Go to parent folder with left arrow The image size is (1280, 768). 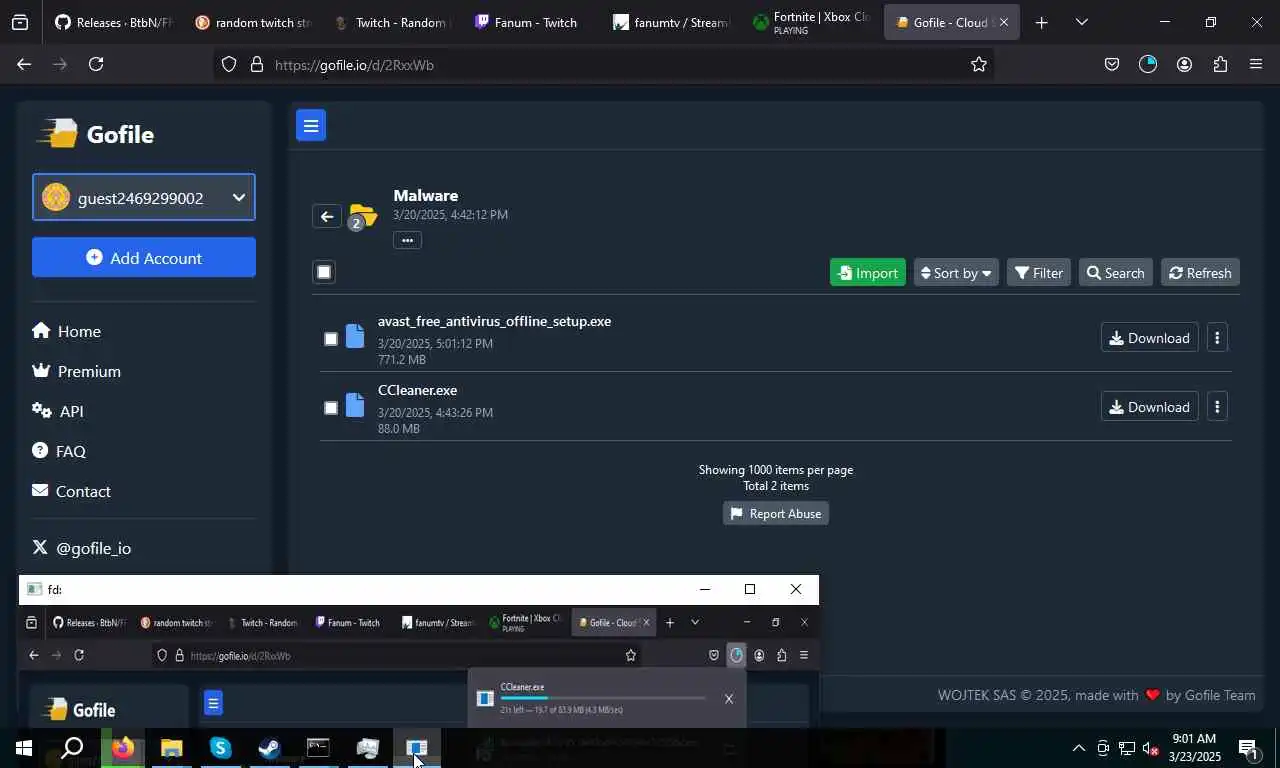[327, 216]
